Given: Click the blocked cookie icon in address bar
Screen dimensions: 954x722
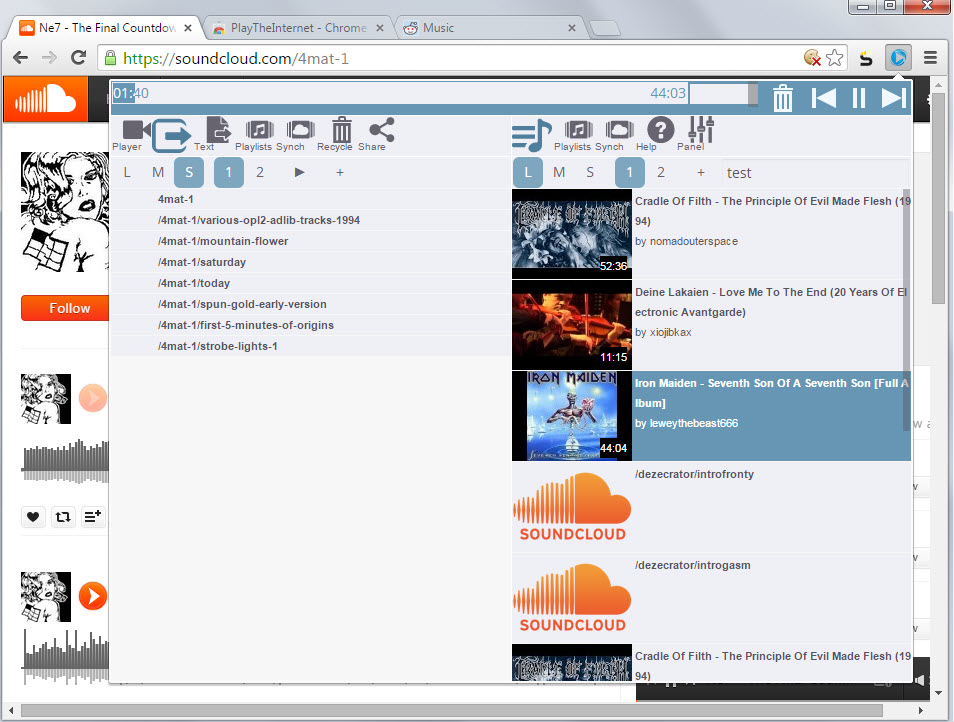Looking at the screenshot, I should pyautogui.click(x=812, y=58).
